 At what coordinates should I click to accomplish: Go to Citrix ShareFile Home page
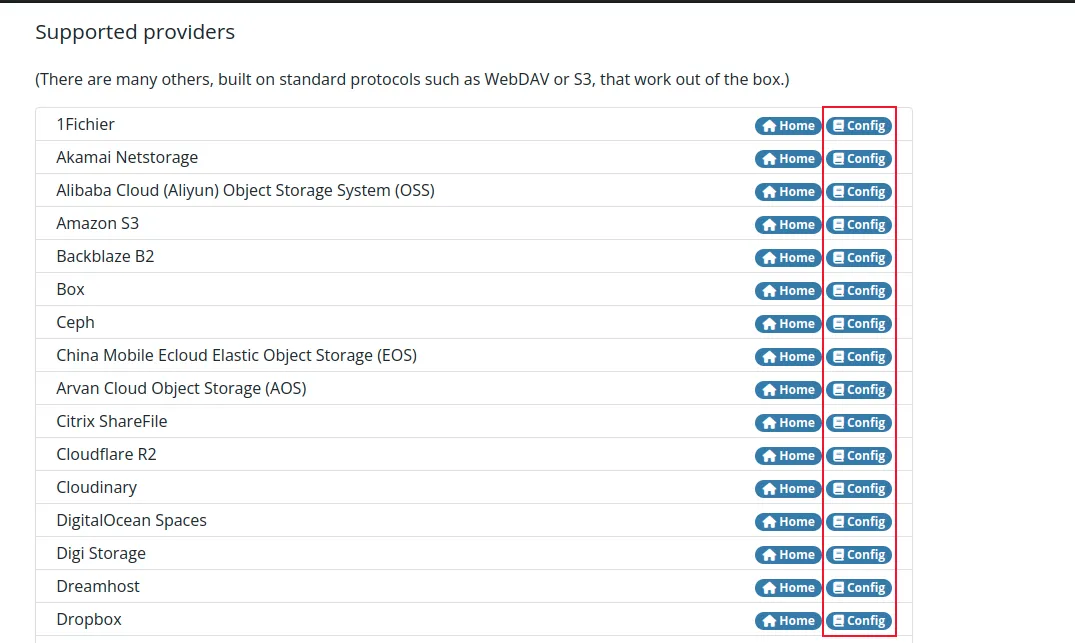[788, 423]
